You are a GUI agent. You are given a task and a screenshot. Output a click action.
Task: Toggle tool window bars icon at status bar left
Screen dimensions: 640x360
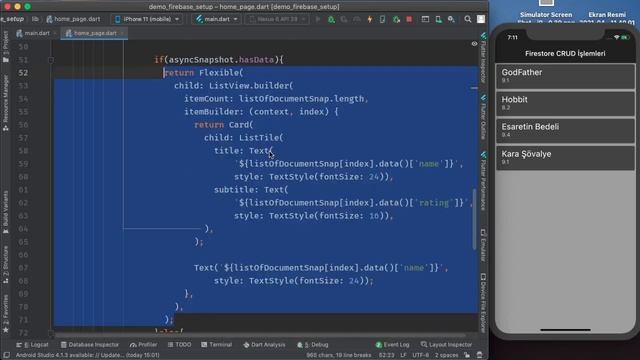click(6, 355)
